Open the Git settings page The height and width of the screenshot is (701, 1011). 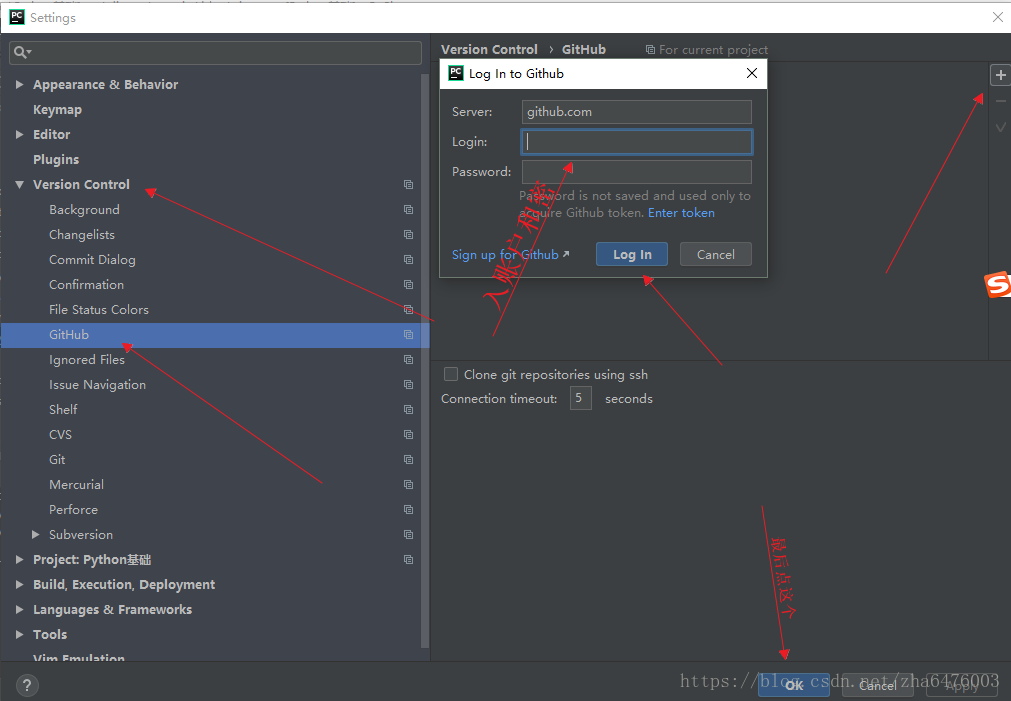tap(57, 459)
